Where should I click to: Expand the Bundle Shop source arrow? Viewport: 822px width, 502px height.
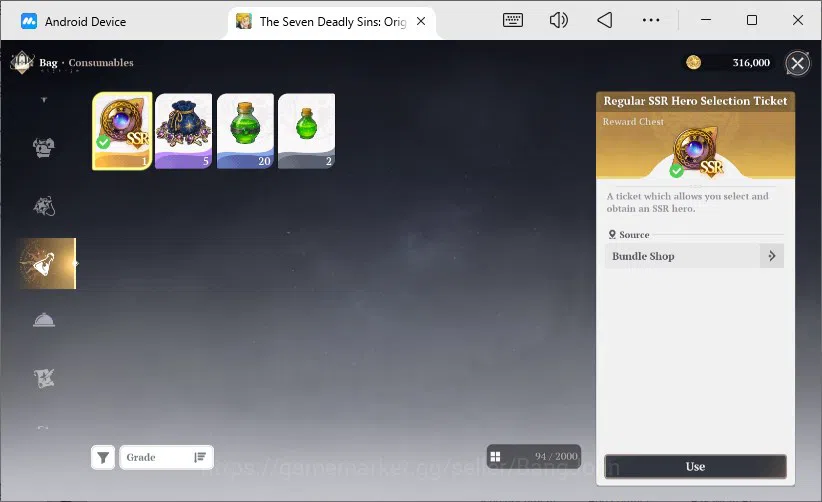click(772, 256)
